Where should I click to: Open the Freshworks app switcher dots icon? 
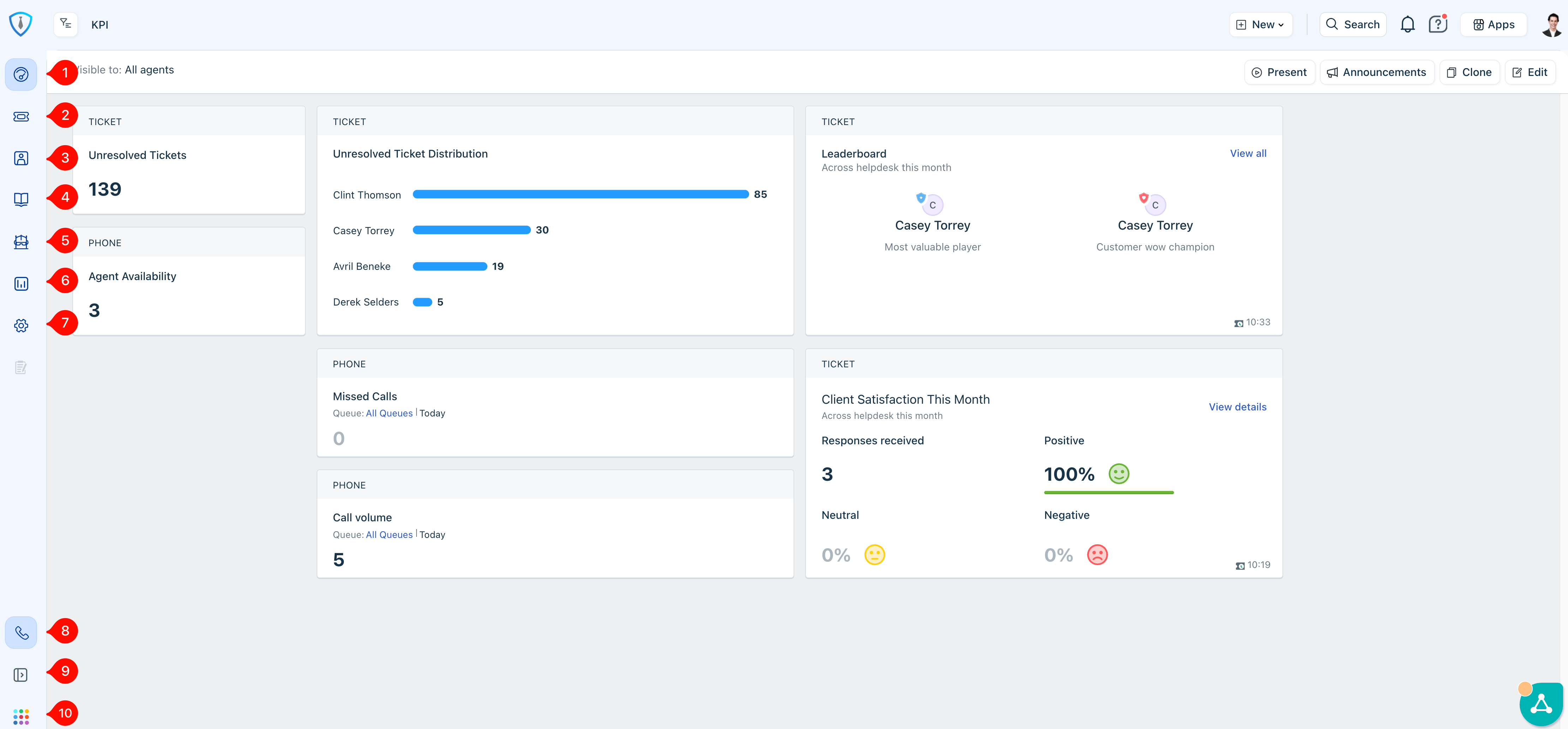point(21,716)
